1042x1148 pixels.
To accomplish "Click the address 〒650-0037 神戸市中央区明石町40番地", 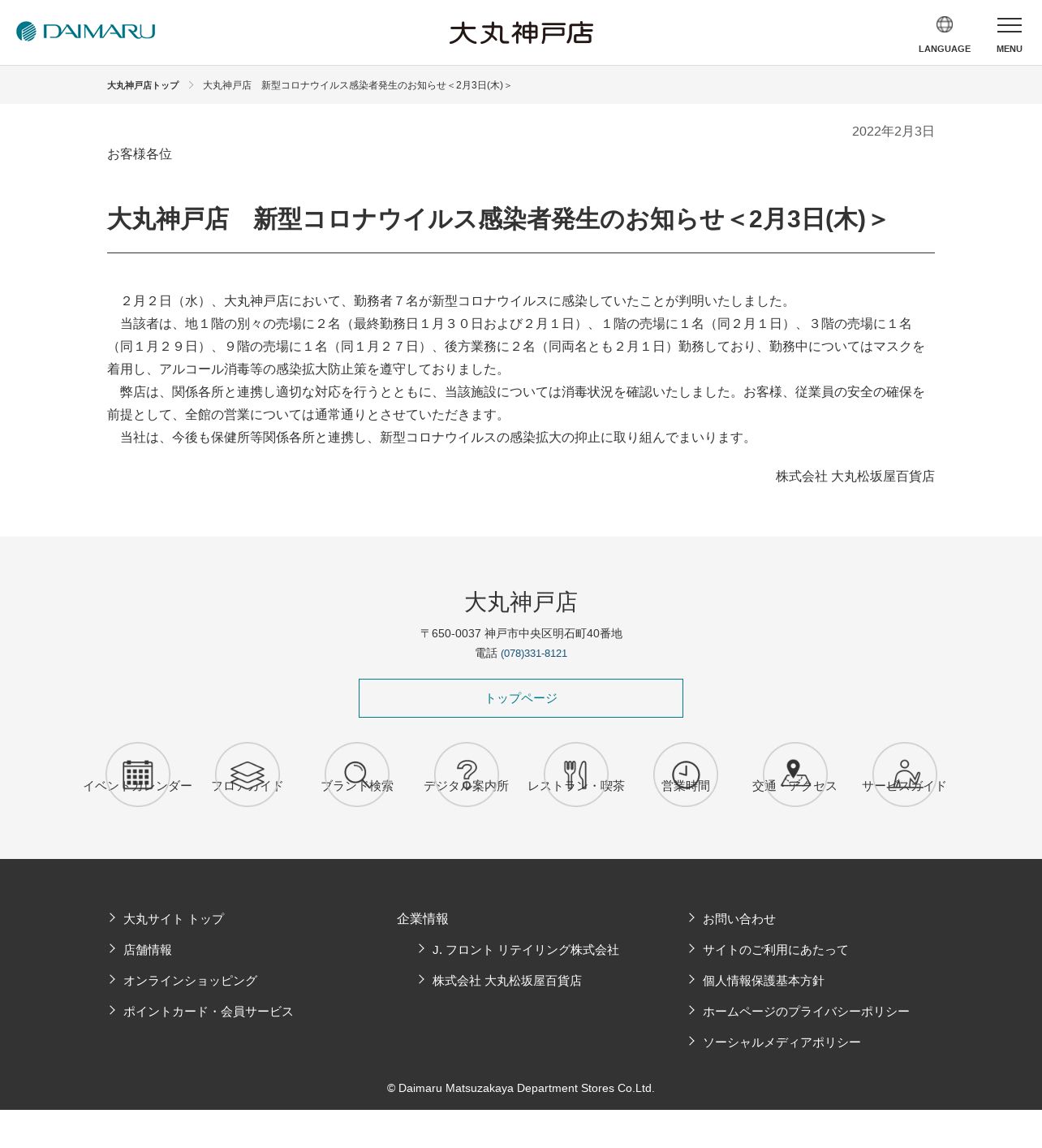I will [x=521, y=633].
